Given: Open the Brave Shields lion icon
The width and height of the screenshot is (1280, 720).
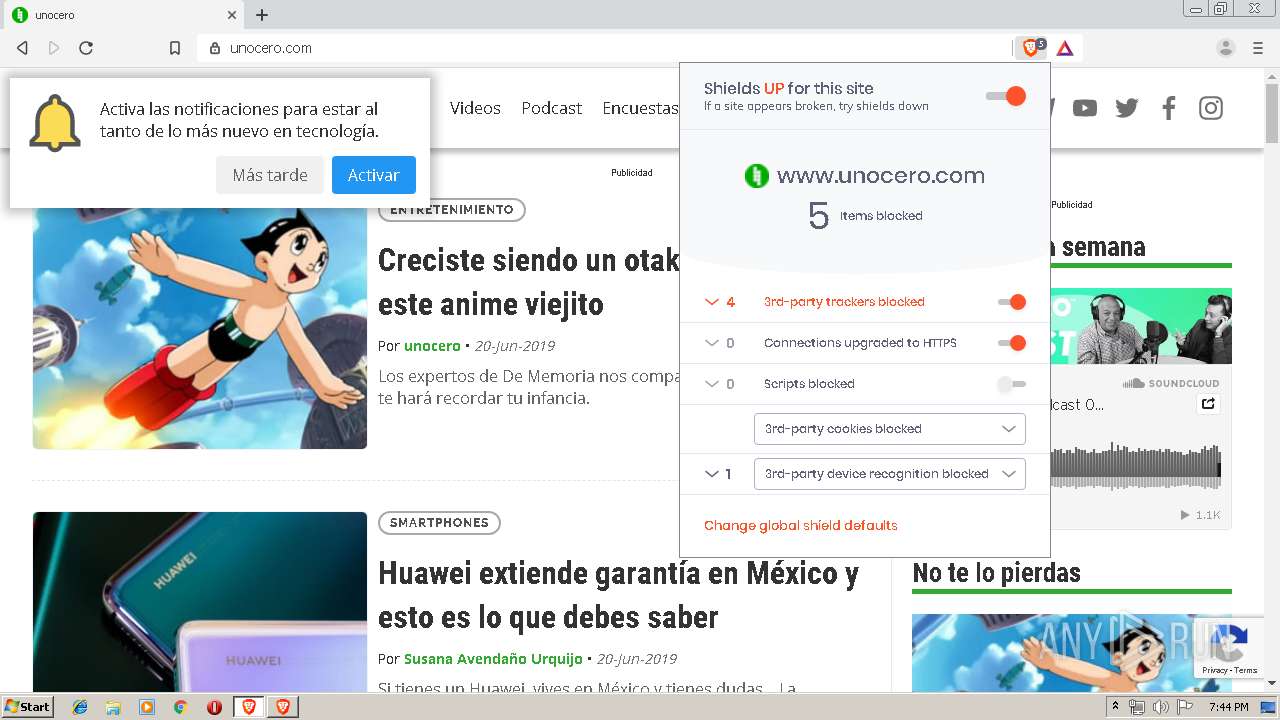Looking at the screenshot, I should coord(1032,48).
